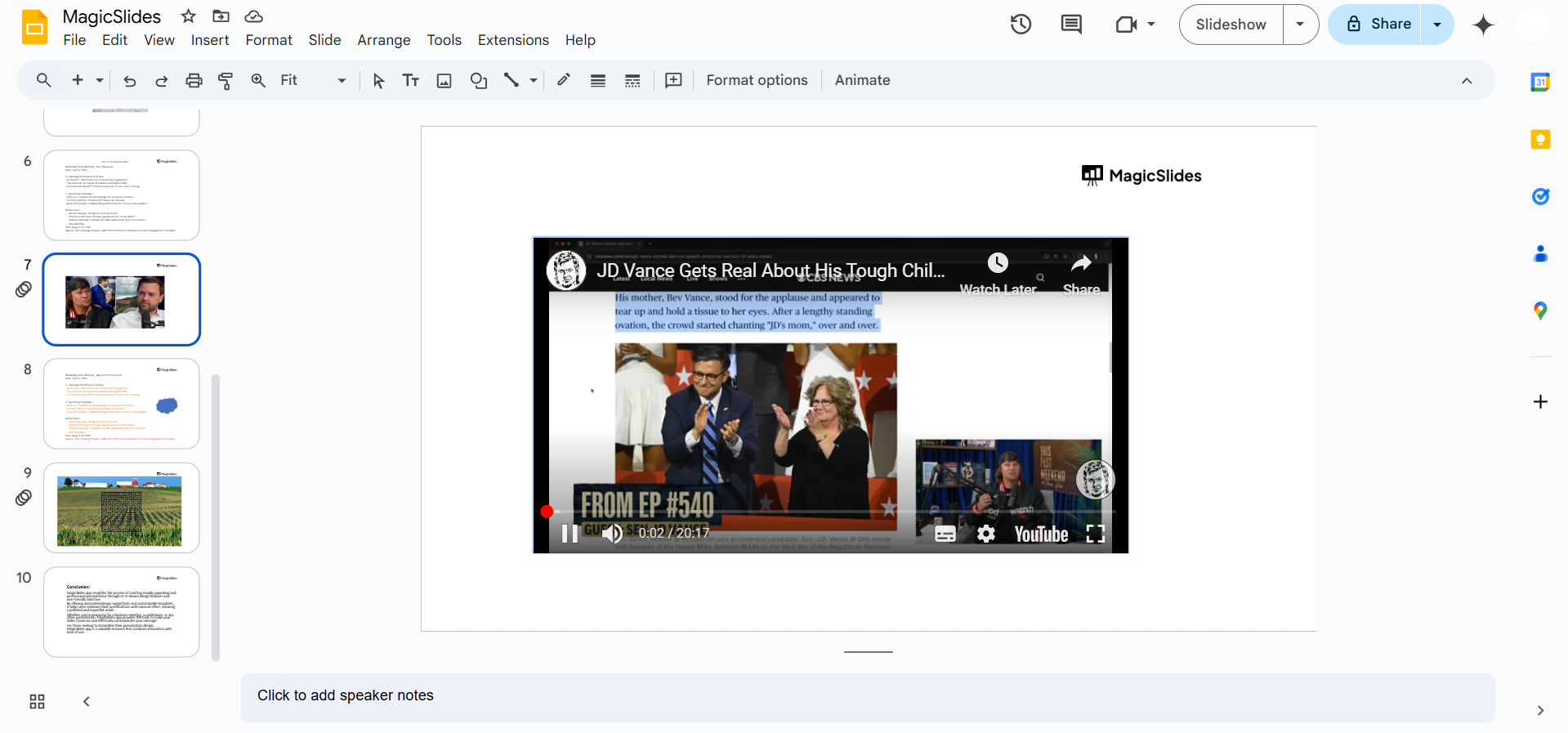
Task: Toggle video subtitles captions button
Action: [945, 534]
